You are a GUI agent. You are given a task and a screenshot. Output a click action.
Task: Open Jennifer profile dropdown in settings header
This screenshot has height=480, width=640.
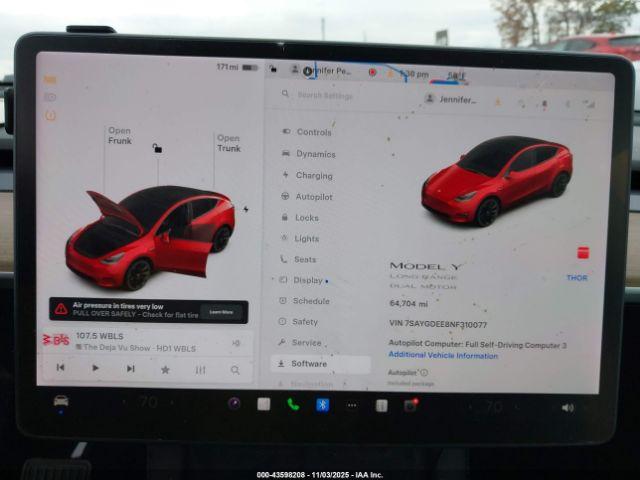450,99
